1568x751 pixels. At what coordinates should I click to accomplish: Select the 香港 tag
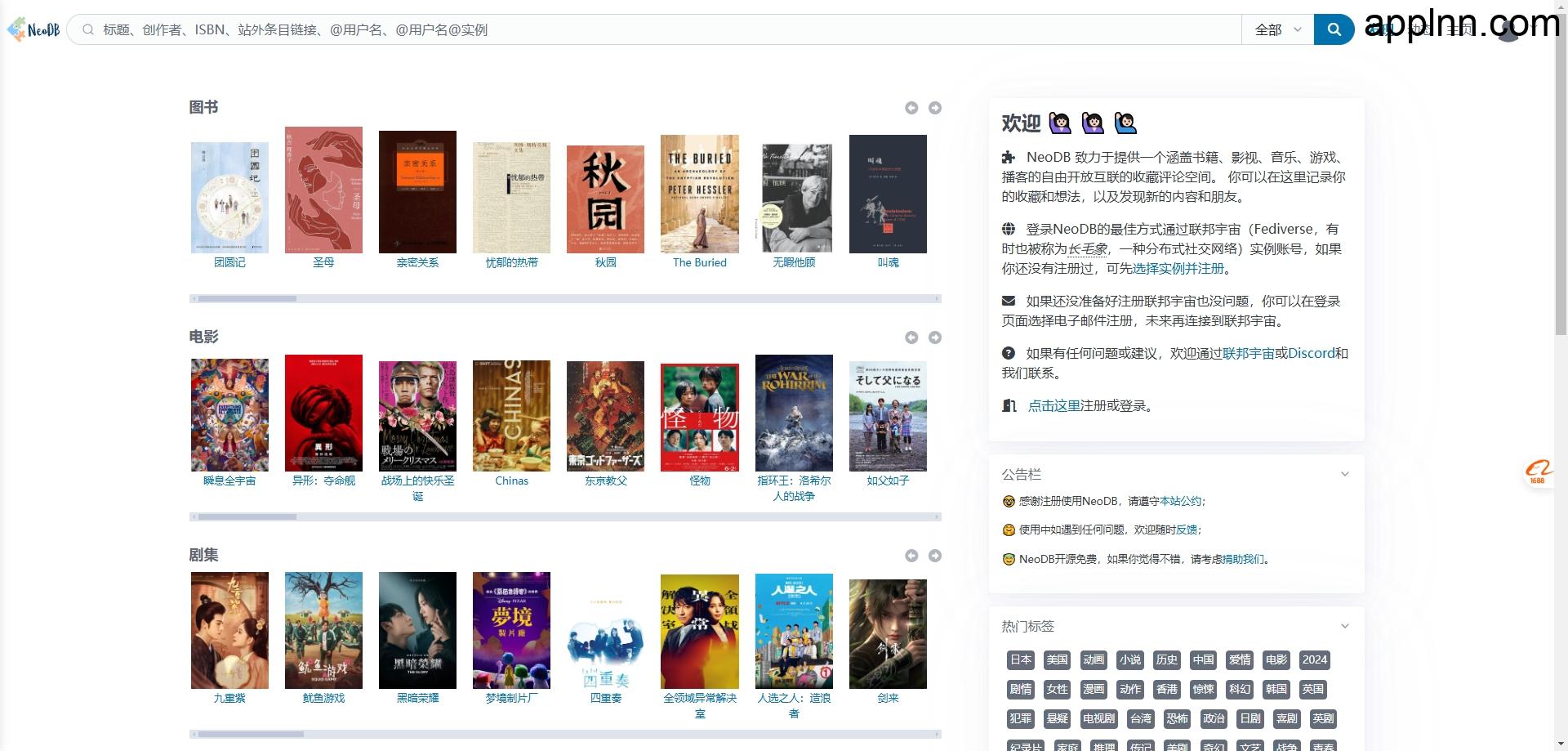[1167, 689]
